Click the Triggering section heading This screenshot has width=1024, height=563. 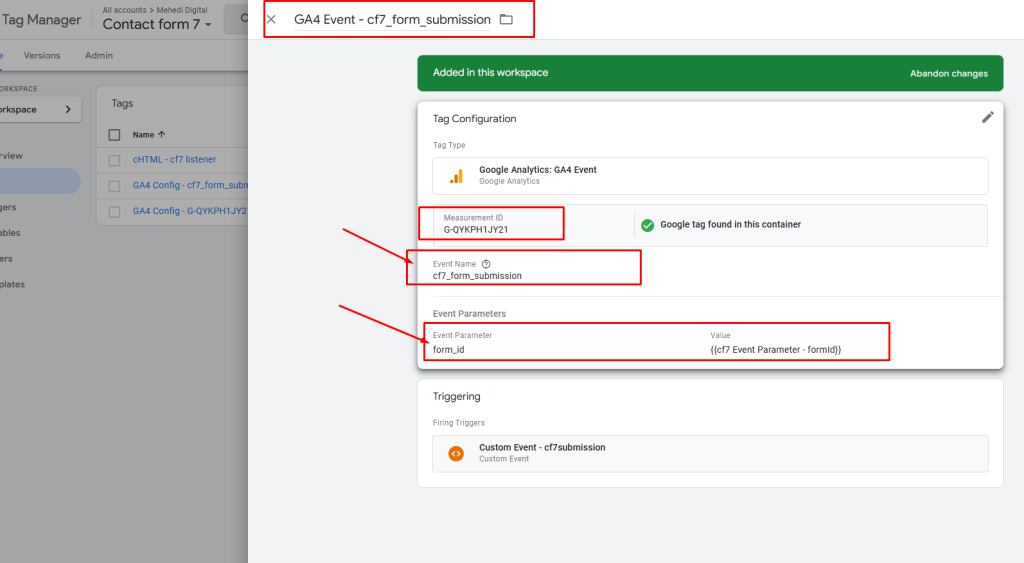[456, 396]
